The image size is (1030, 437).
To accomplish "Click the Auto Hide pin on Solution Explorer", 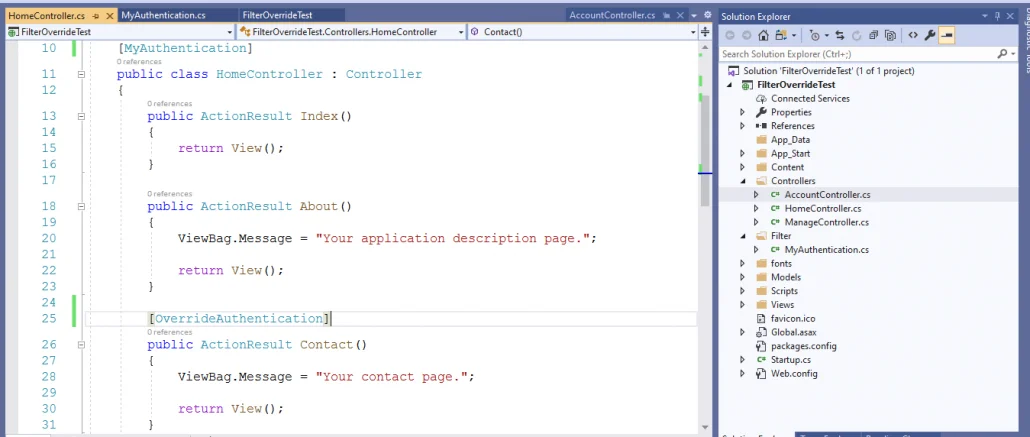I will pos(997,16).
